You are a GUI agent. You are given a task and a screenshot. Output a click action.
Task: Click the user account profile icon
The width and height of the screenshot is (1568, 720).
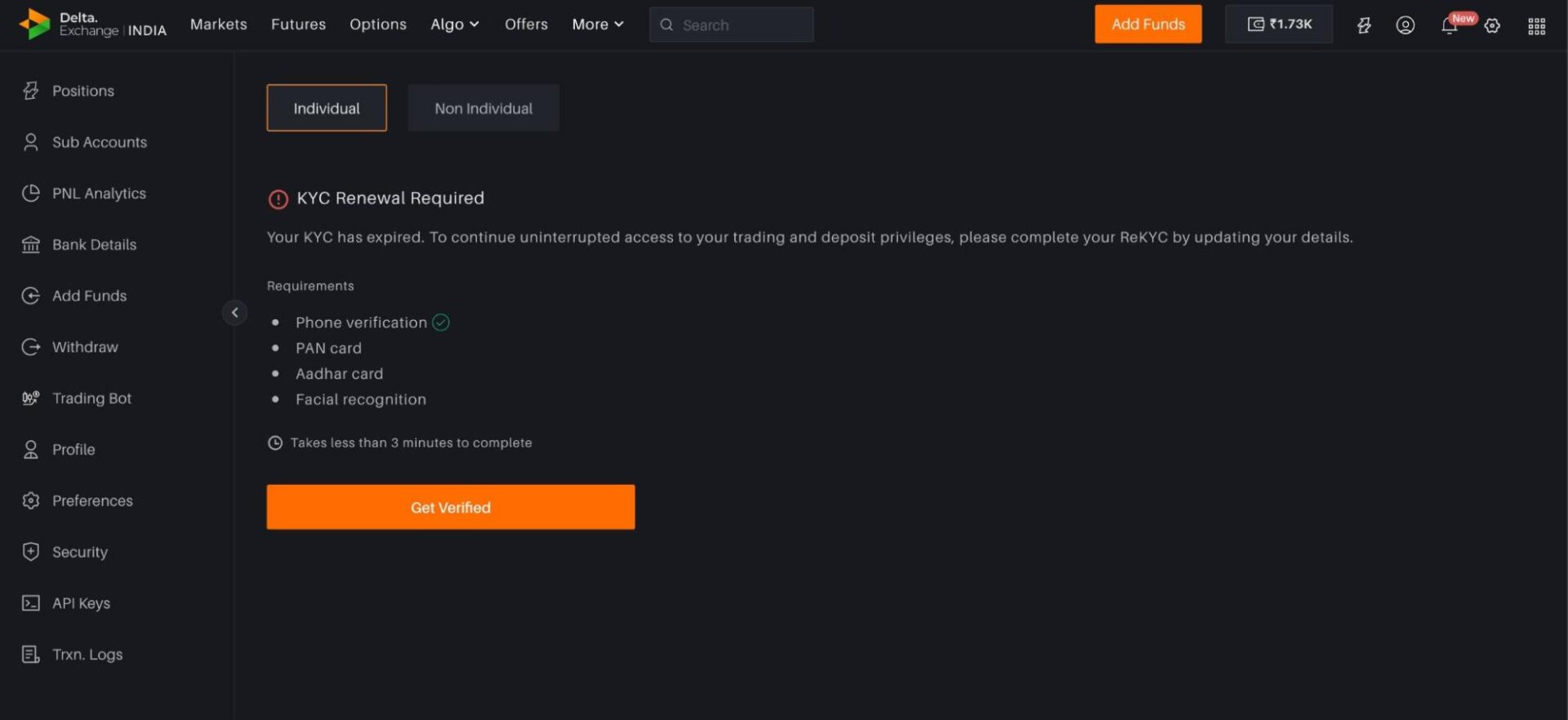coord(1405,25)
